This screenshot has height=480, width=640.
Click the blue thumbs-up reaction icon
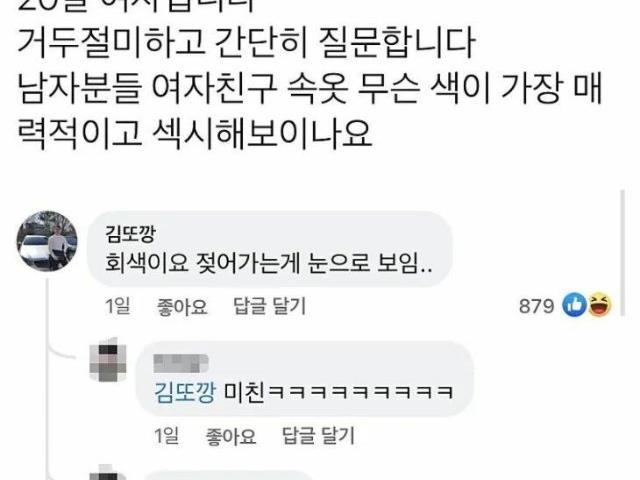574,305
